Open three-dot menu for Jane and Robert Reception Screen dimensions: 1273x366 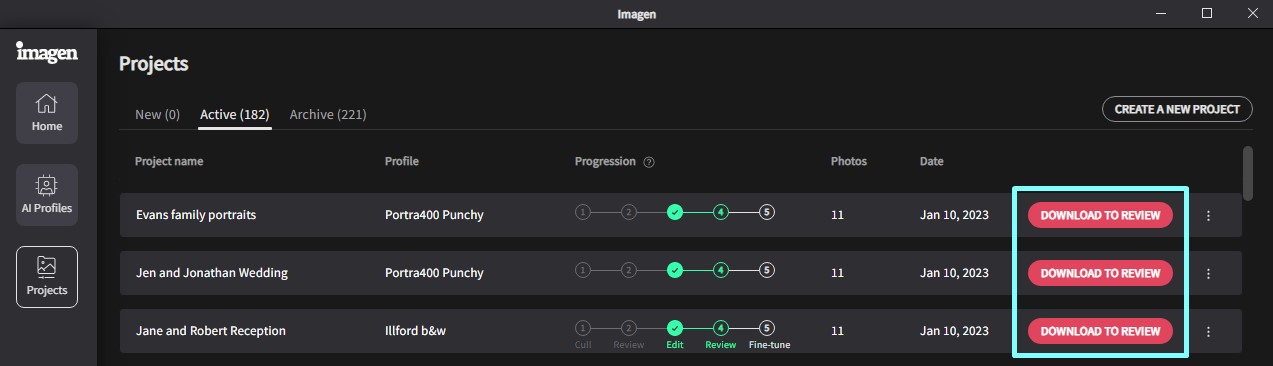click(x=1208, y=331)
